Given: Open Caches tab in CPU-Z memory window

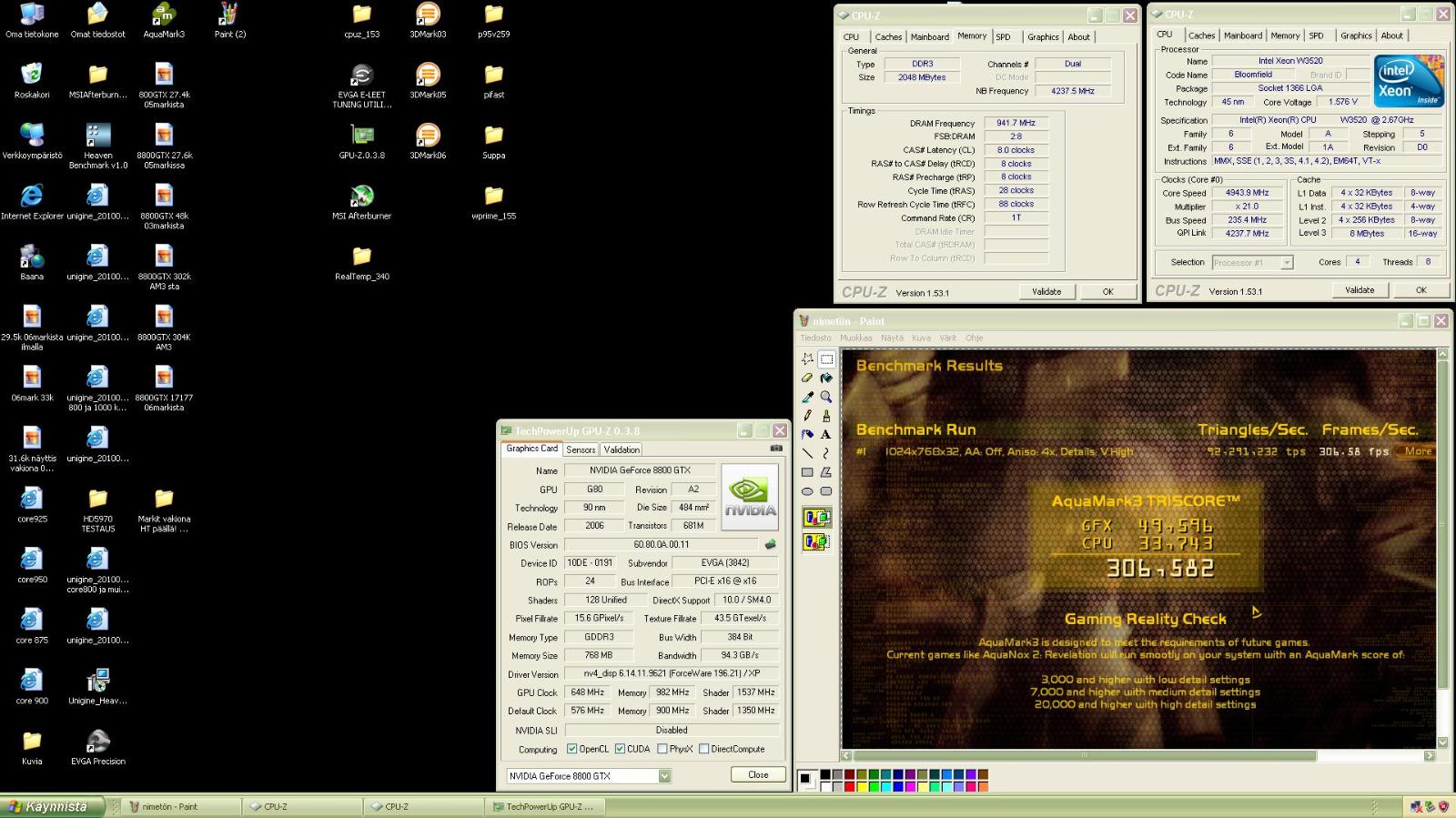Looking at the screenshot, I should 889,37.
